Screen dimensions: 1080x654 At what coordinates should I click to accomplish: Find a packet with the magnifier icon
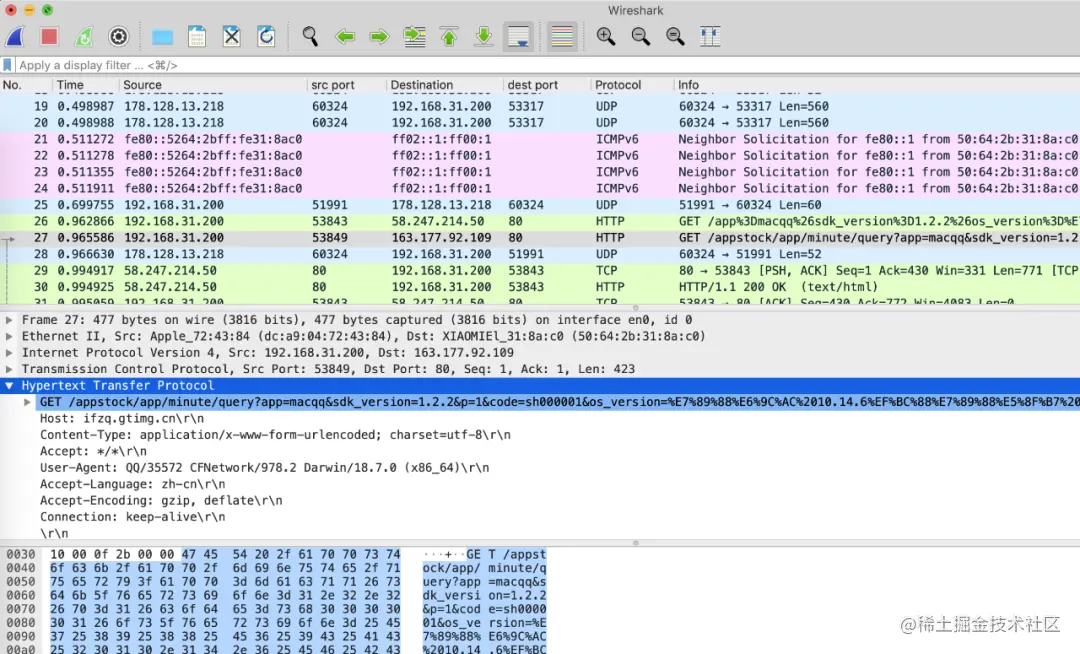pos(310,36)
